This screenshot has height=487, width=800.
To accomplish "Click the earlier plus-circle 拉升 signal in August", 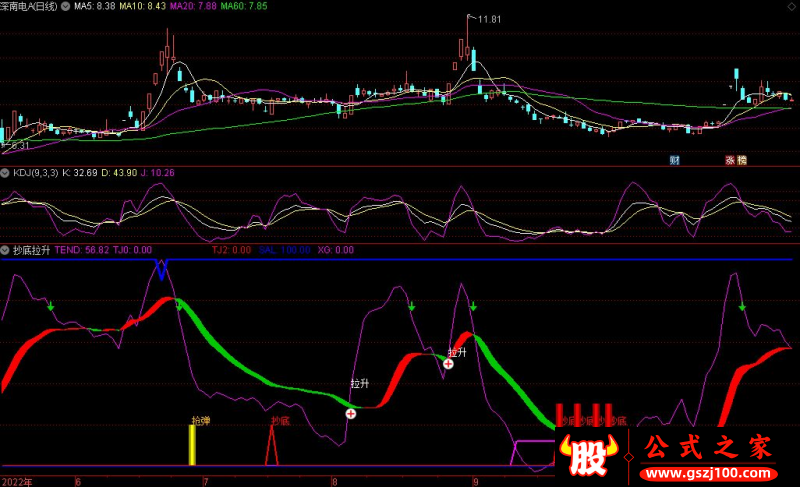I will pyautogui.click(x=351, y=414).
